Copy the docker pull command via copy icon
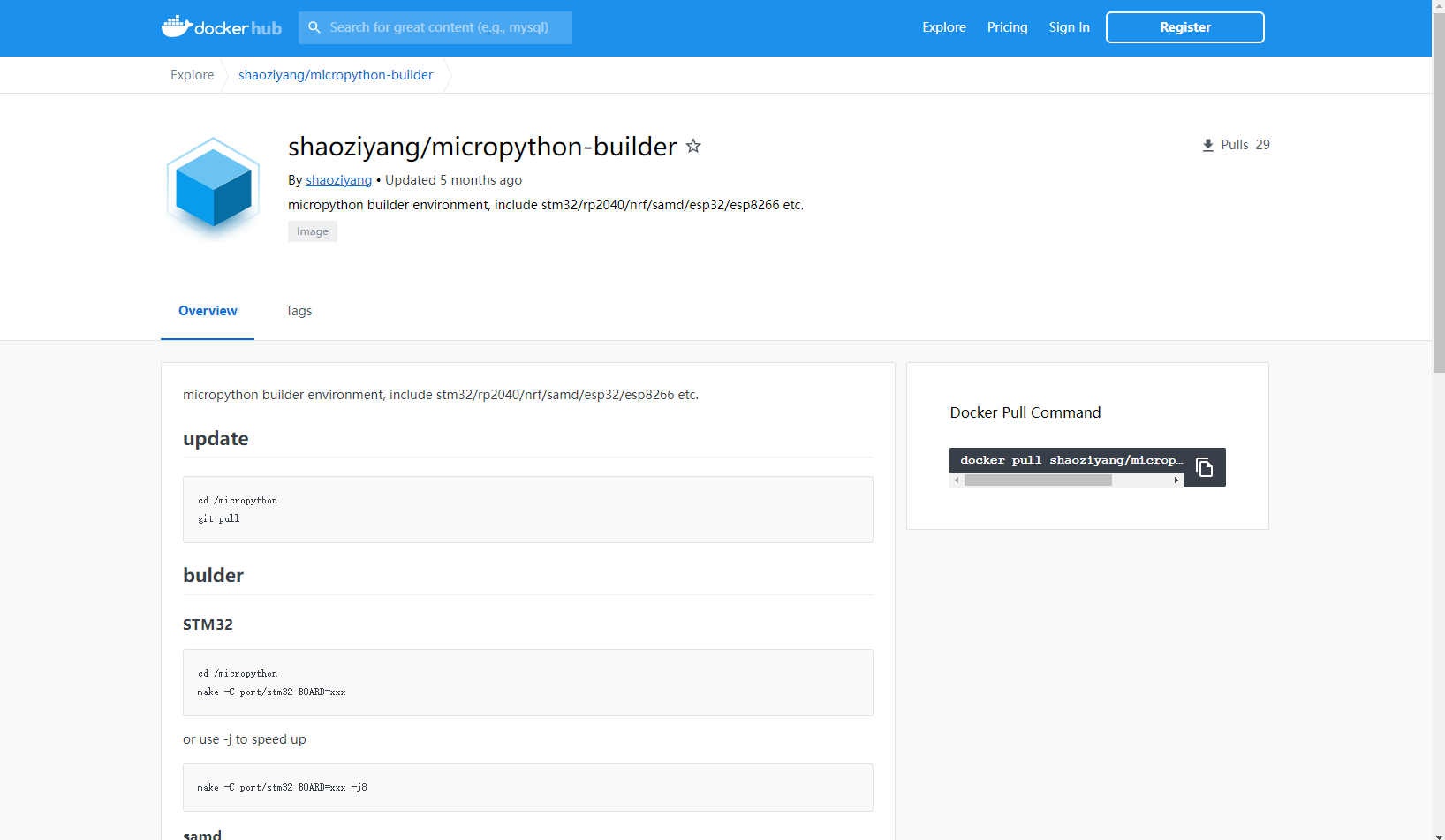Image resolution: width=1445 pixels, height=840 pixels. [1204, 466]
